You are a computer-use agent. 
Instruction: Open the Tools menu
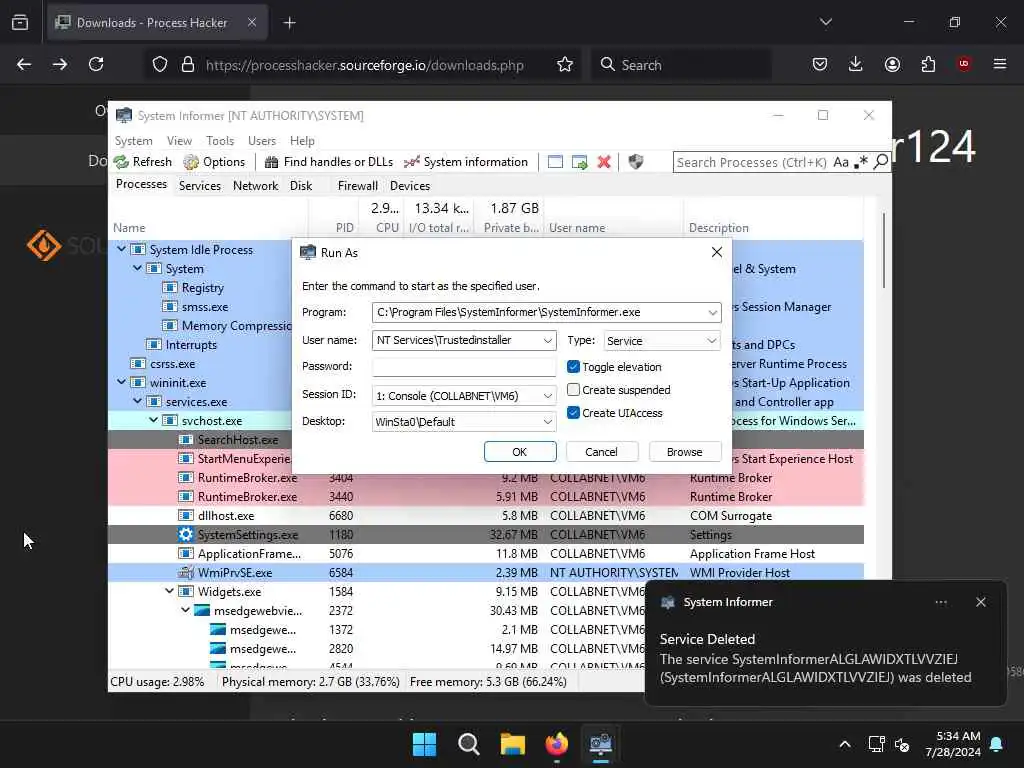point(220,140)
